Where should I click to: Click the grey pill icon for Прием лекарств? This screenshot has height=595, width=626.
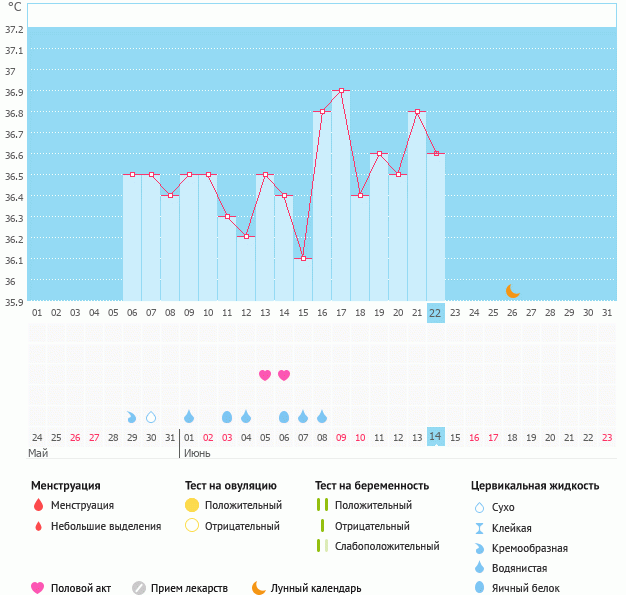[139, 588]
